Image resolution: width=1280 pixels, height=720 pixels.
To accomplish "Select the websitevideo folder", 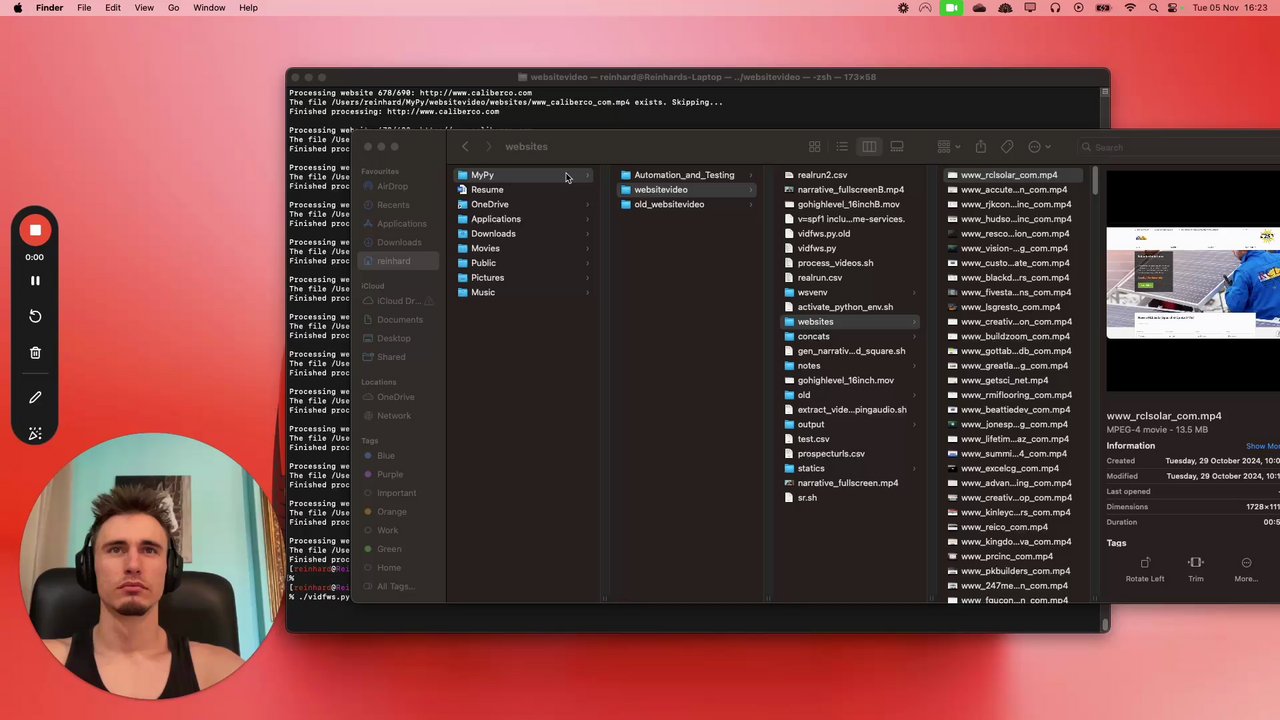I will pos(687,190).
